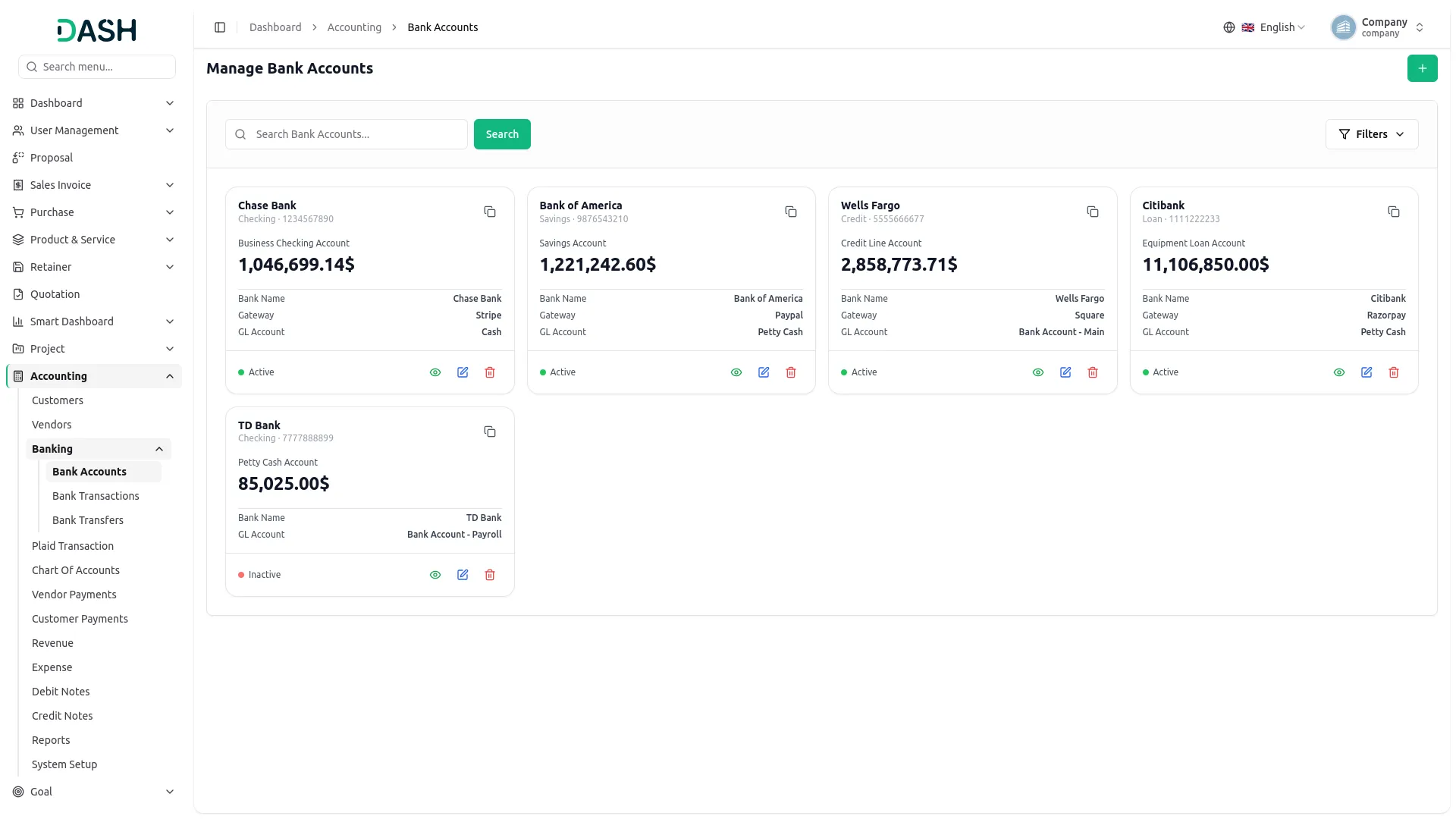The image size is (1456, 819).
Task: Click the globe language icon
Action: point(1229,27)
